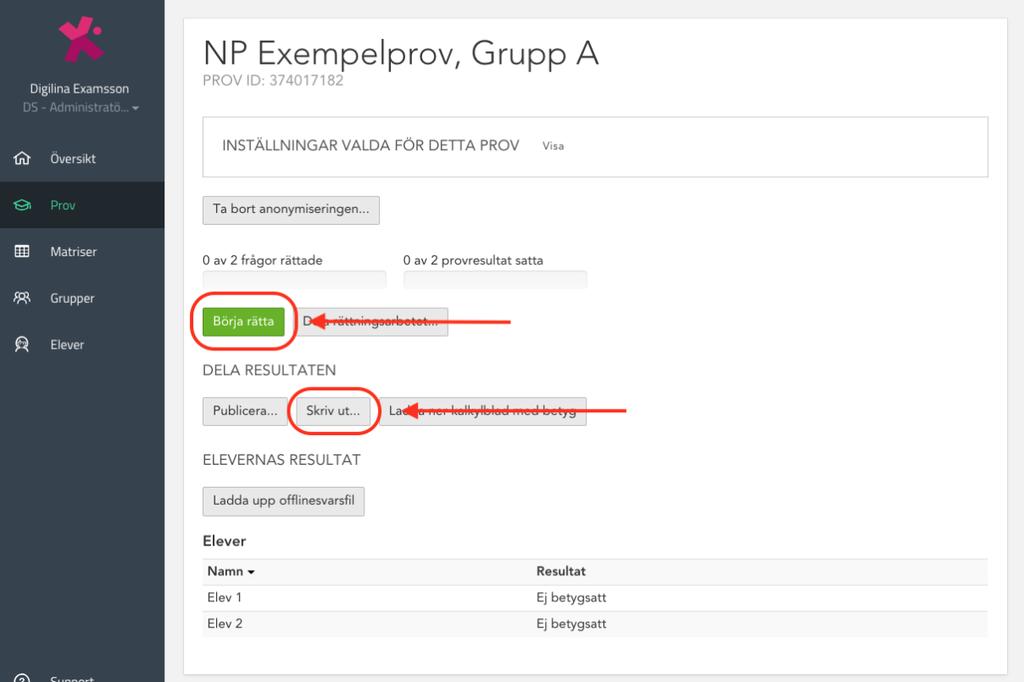Go to the Matriser section
The height and width of the screenshot is (682, 1024).
[x=82, y=252]
